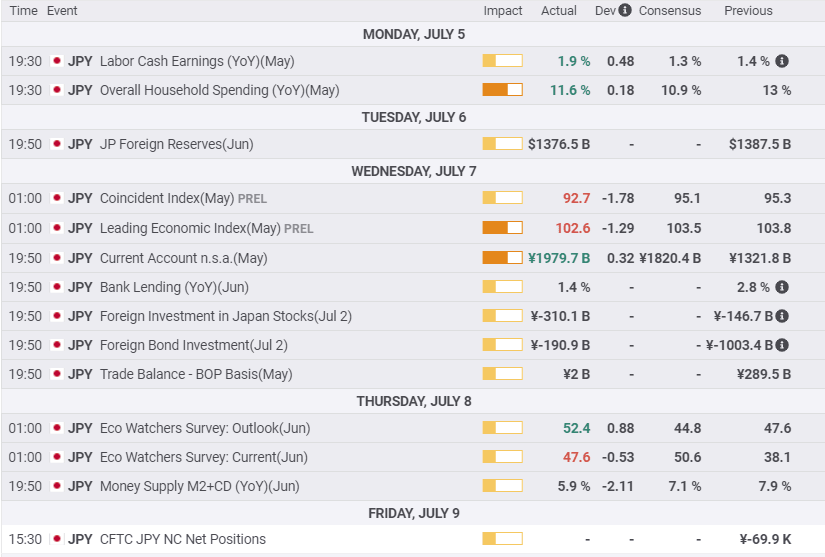Click info icon on Foreign Bond Investment row

click(x=782, y=345)
